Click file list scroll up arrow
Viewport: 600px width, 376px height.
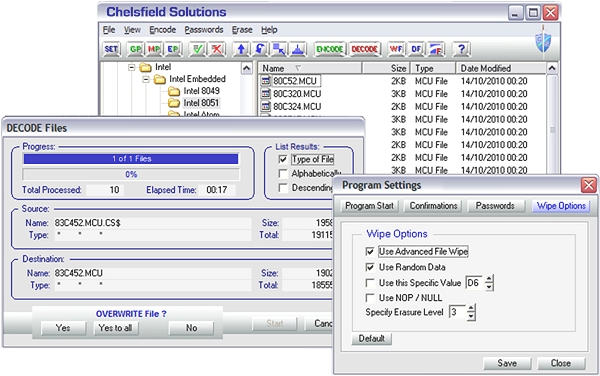[x=551, y=68]
